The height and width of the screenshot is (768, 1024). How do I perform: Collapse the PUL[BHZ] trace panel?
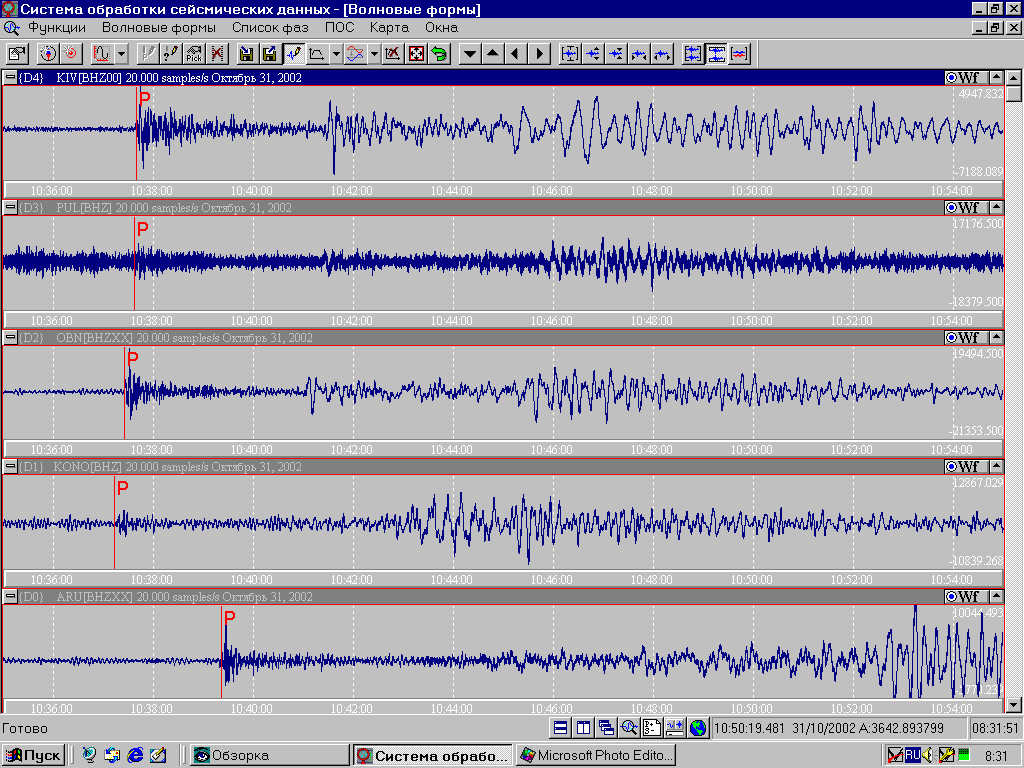pyautogui.click(x=10, y=208)
